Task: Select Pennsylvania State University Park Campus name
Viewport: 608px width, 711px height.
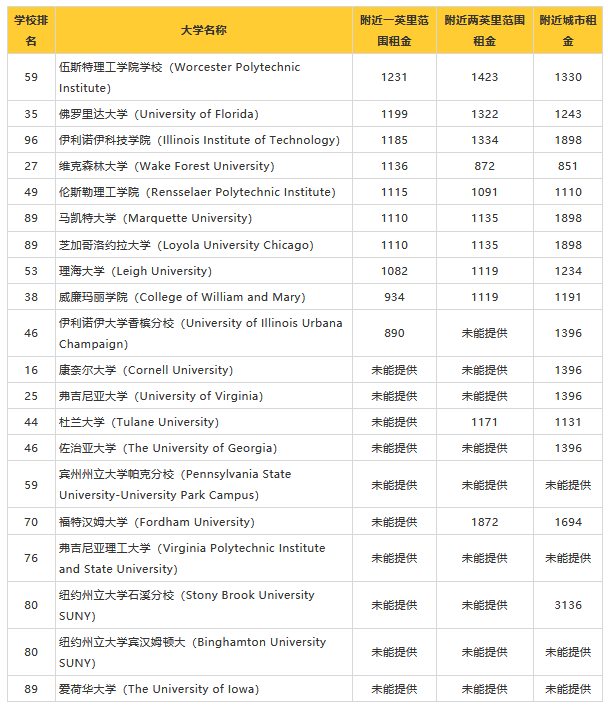Action: (204, 485)
